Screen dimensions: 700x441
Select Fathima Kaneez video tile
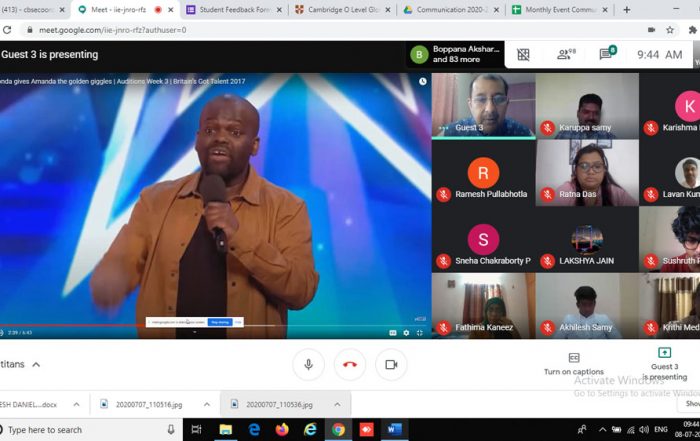click(483, 306)
